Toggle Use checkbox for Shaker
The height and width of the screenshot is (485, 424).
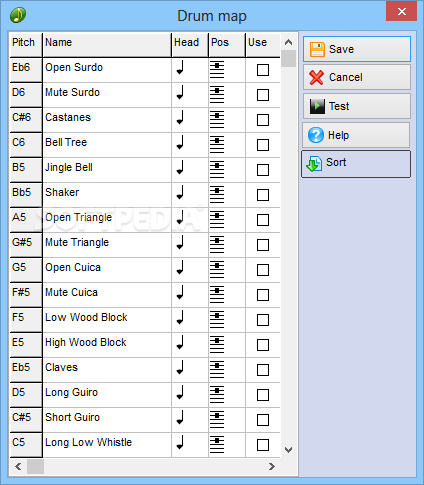[x=263, y=195]
